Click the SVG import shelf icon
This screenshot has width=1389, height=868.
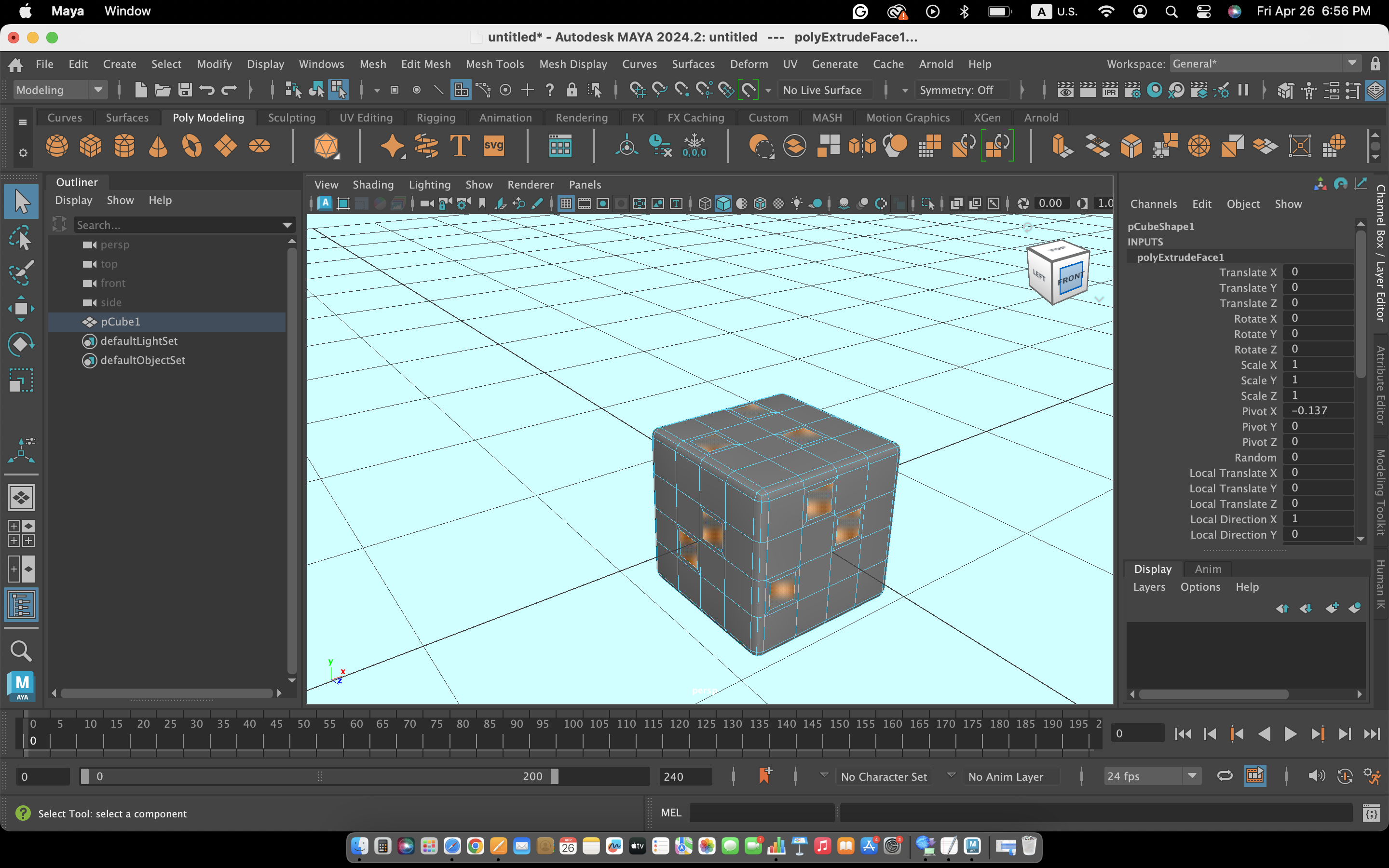pos(493,146)
